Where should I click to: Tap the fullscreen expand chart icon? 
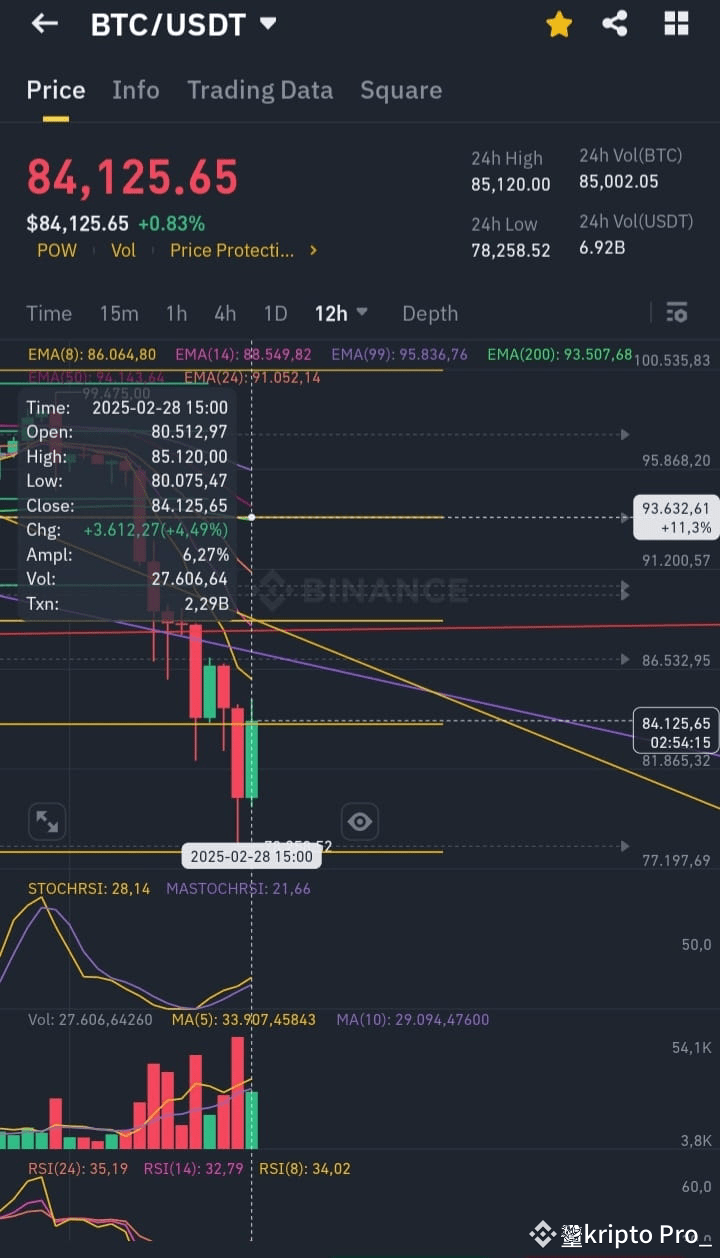click(x=47, y=822)
